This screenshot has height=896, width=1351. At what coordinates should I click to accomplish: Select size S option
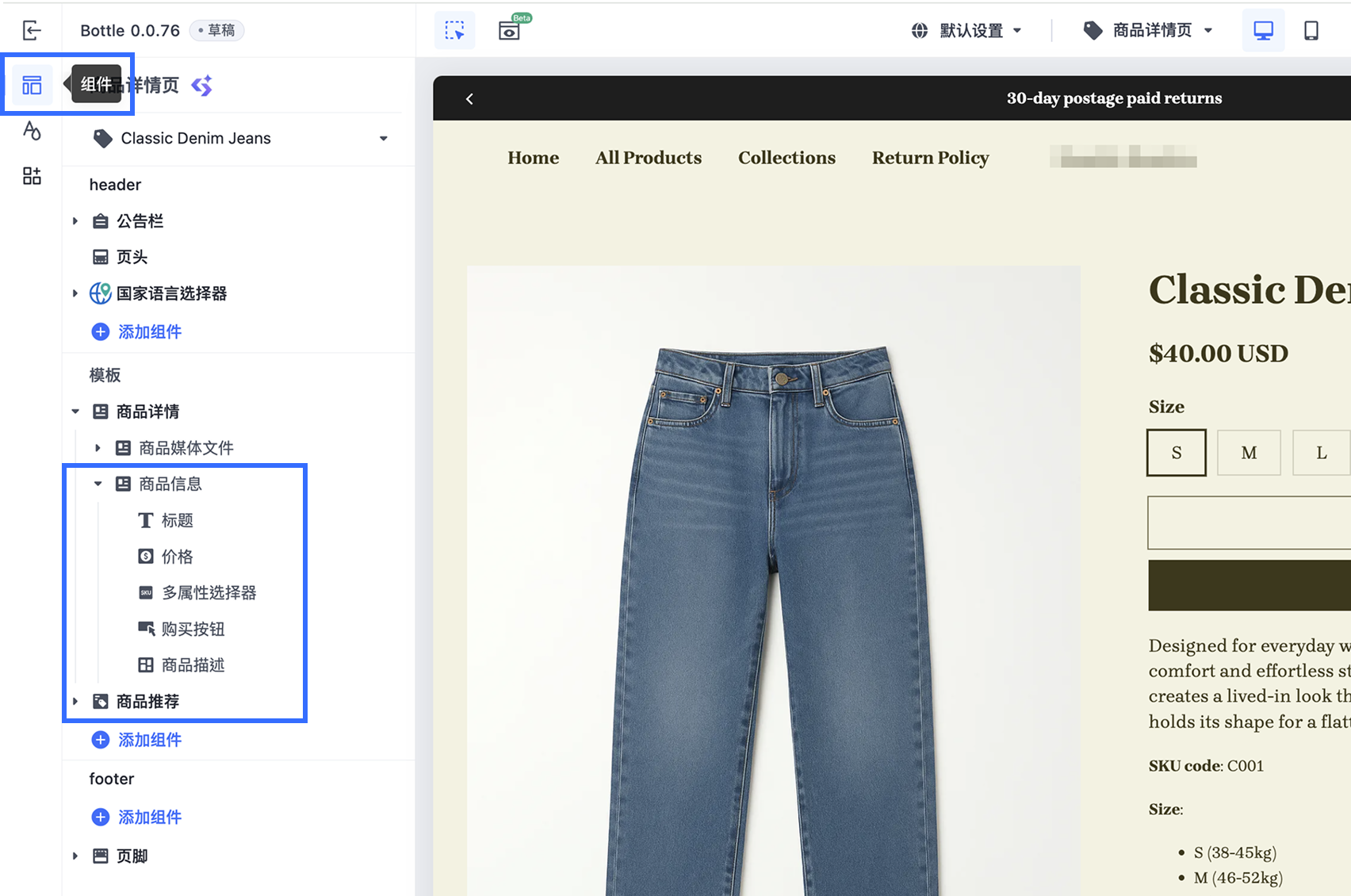pyautogui.click(x=1177, y=453)
